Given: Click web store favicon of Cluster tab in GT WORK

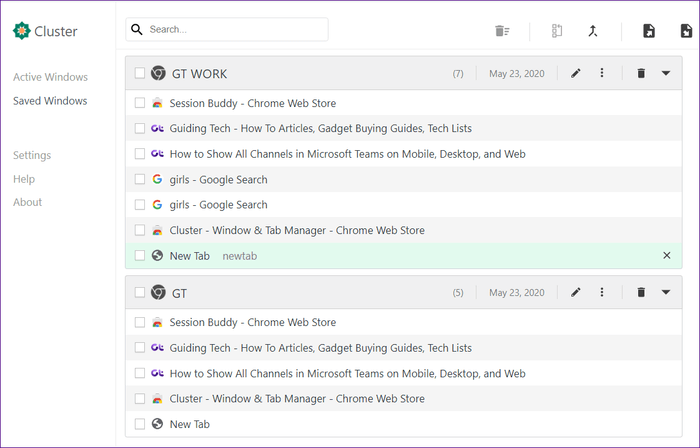Looking at the screenshot, I should (x=157, y=230).
